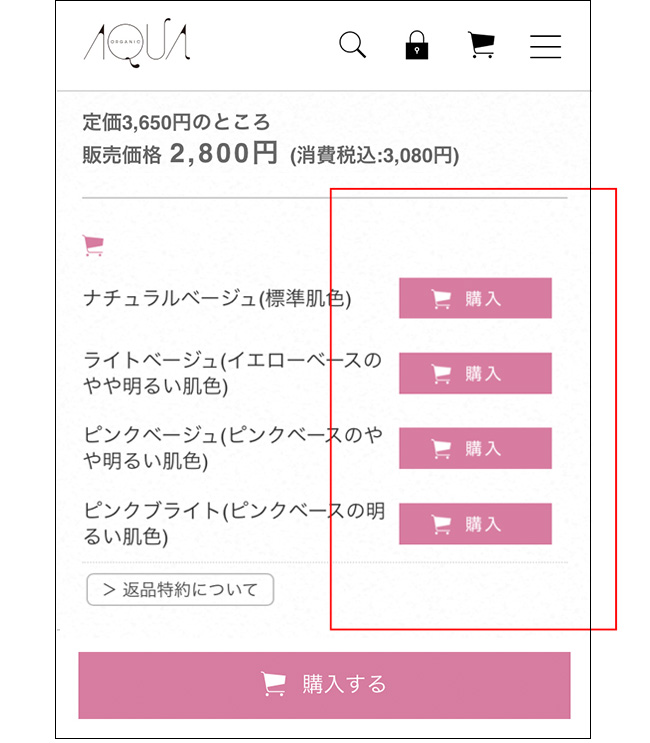Open the hamburger menu
Screen dimensions: 650x743
point(545,46)
